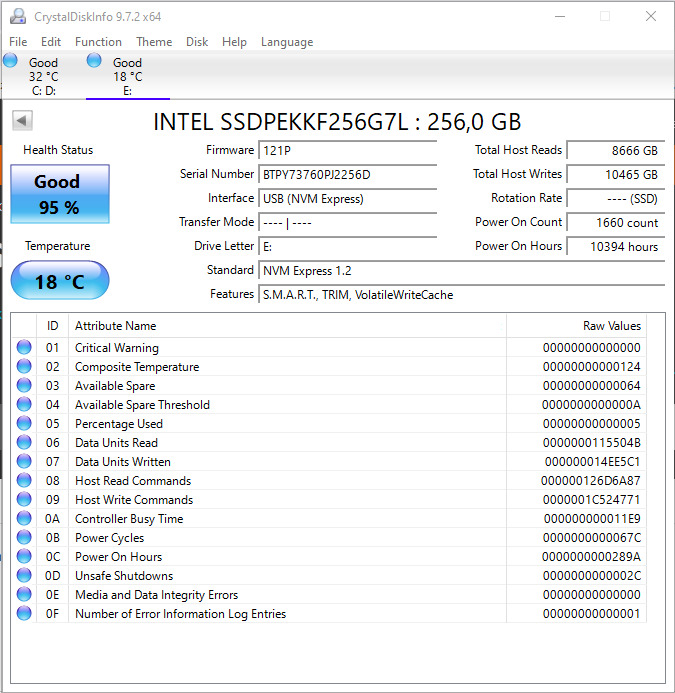This screenshot has width=675, height=693.
Task: Click raw value 000000000289A
Action: pyautogui.click(x=591, y=557)
